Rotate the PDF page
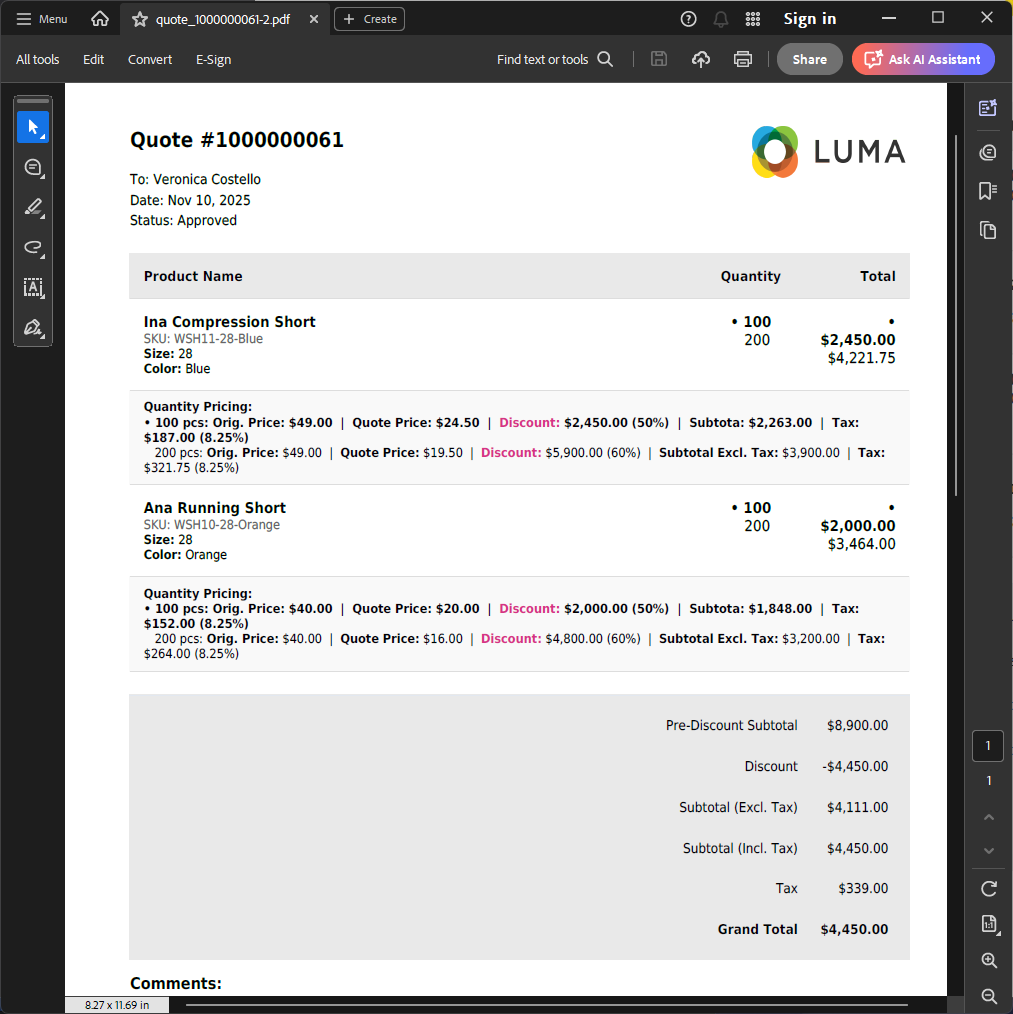Viewport: 1013px width, 1014px height. pos(988,888)
